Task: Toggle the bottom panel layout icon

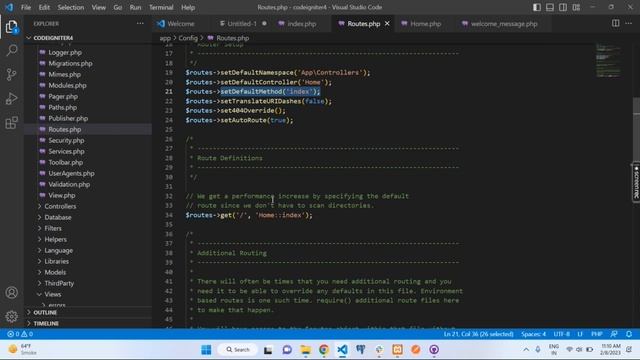Action: (x=550, y=7)
